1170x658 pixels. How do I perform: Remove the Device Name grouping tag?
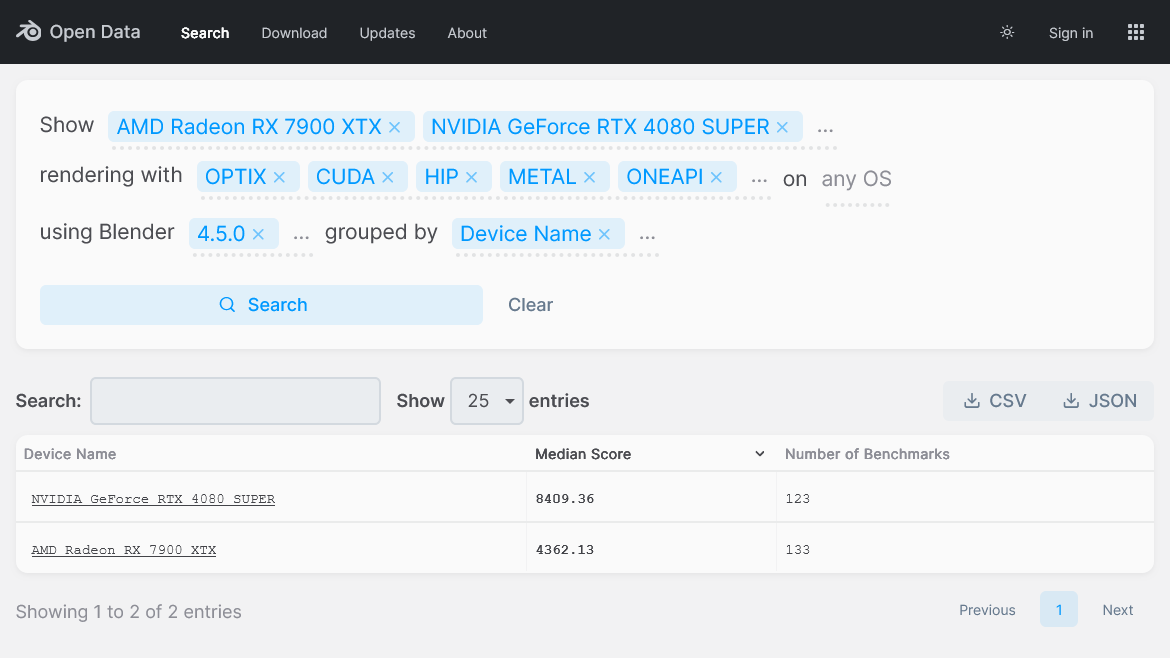tap(604, 234)
